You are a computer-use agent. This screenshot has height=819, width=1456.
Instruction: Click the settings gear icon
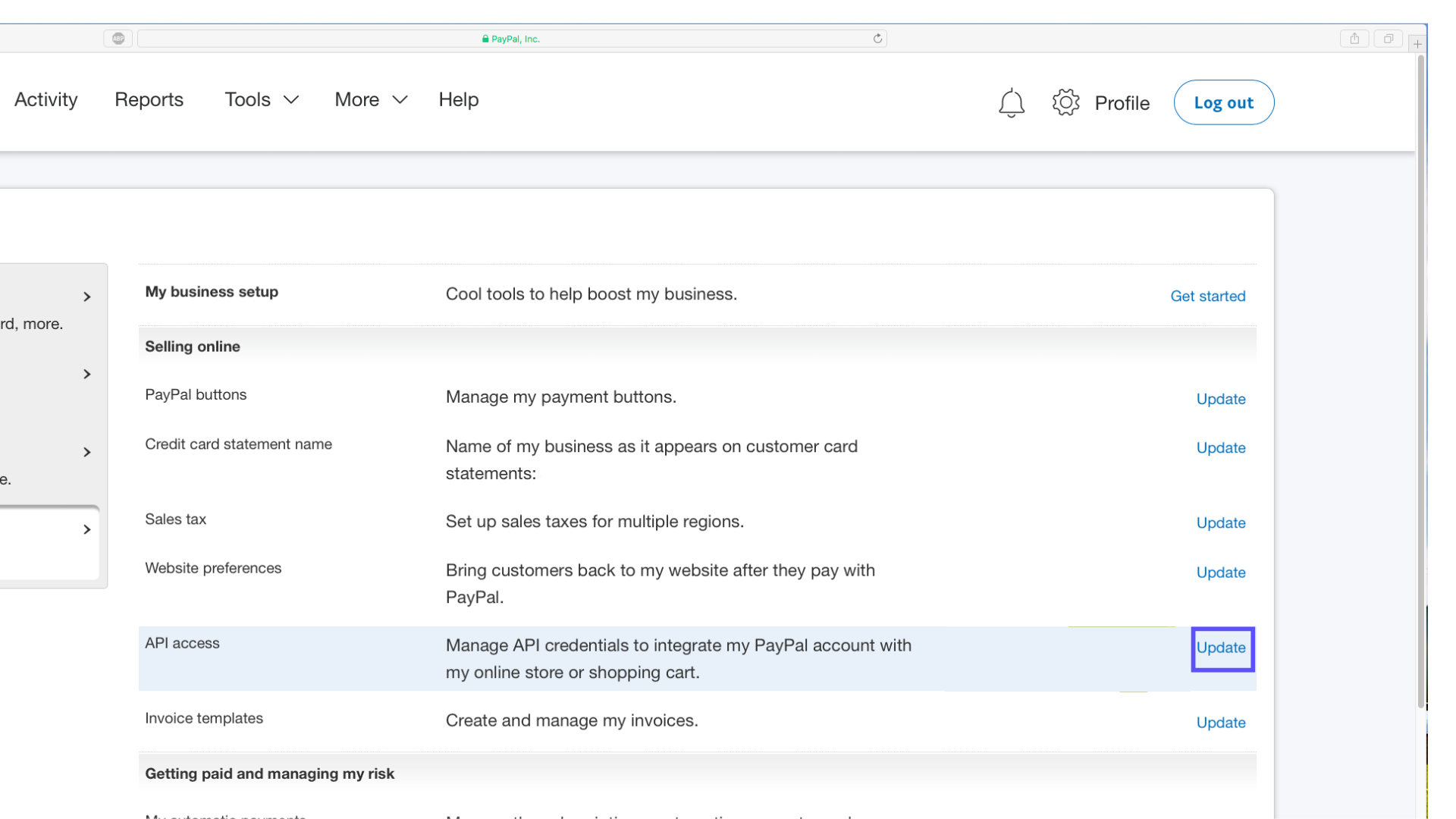tap(1065, 102)
